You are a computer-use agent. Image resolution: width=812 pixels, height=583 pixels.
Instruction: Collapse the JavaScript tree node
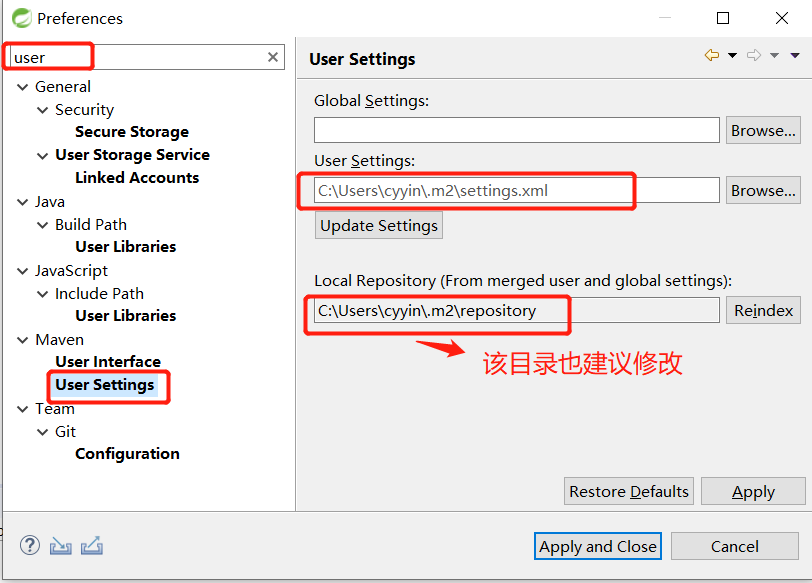click(22, 271)
